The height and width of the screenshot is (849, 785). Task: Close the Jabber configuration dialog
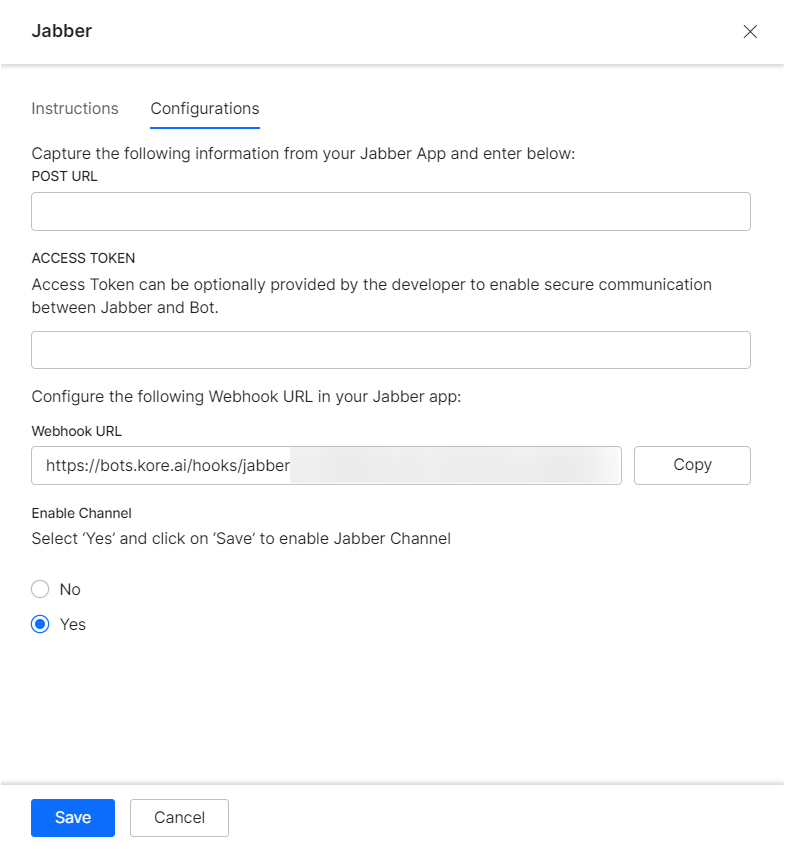750,31
